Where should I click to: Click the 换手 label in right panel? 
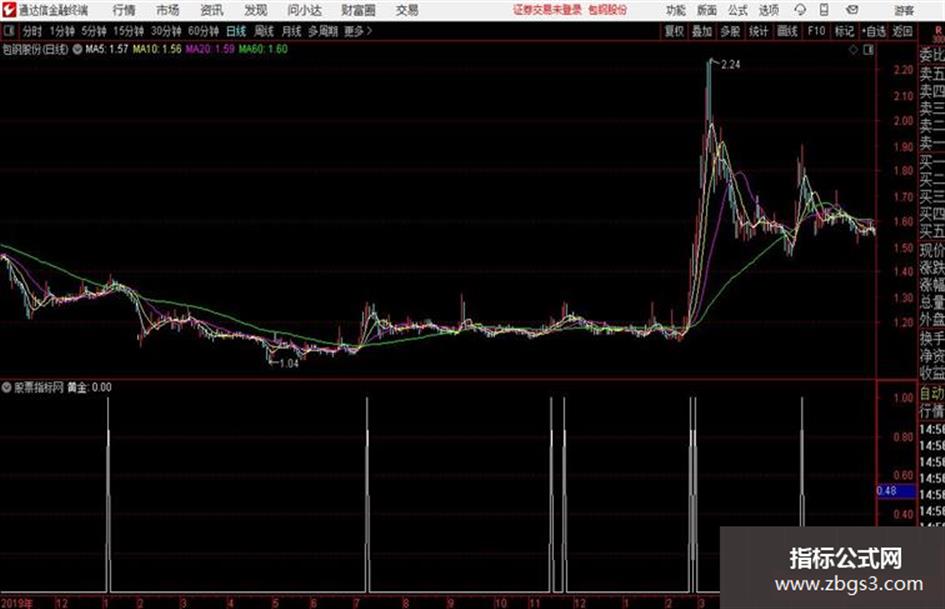932,339
